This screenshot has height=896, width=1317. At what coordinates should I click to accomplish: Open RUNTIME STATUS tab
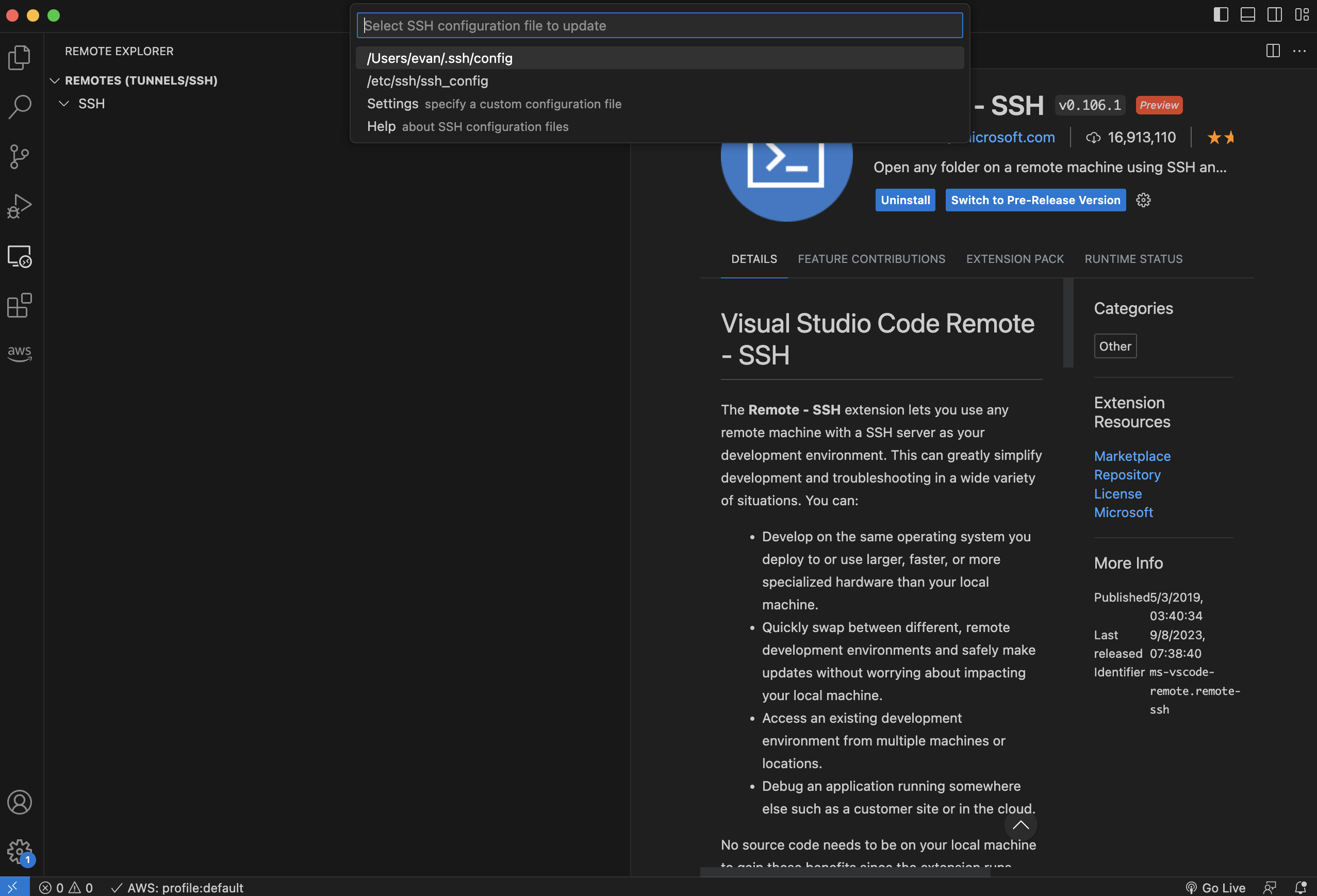click(1133, 259)
